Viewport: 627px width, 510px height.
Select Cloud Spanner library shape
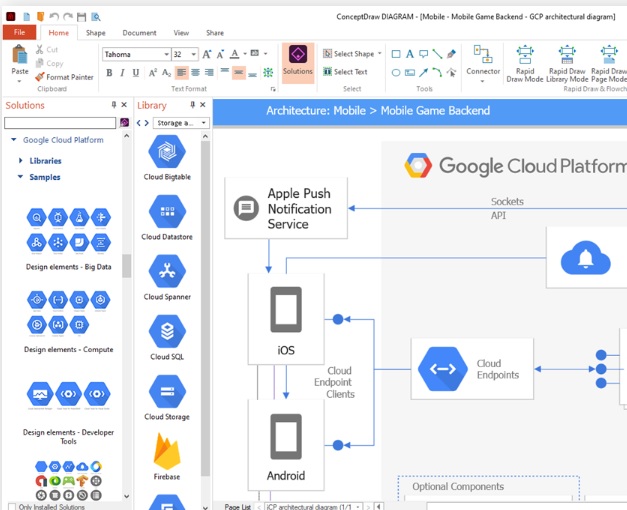167,278
